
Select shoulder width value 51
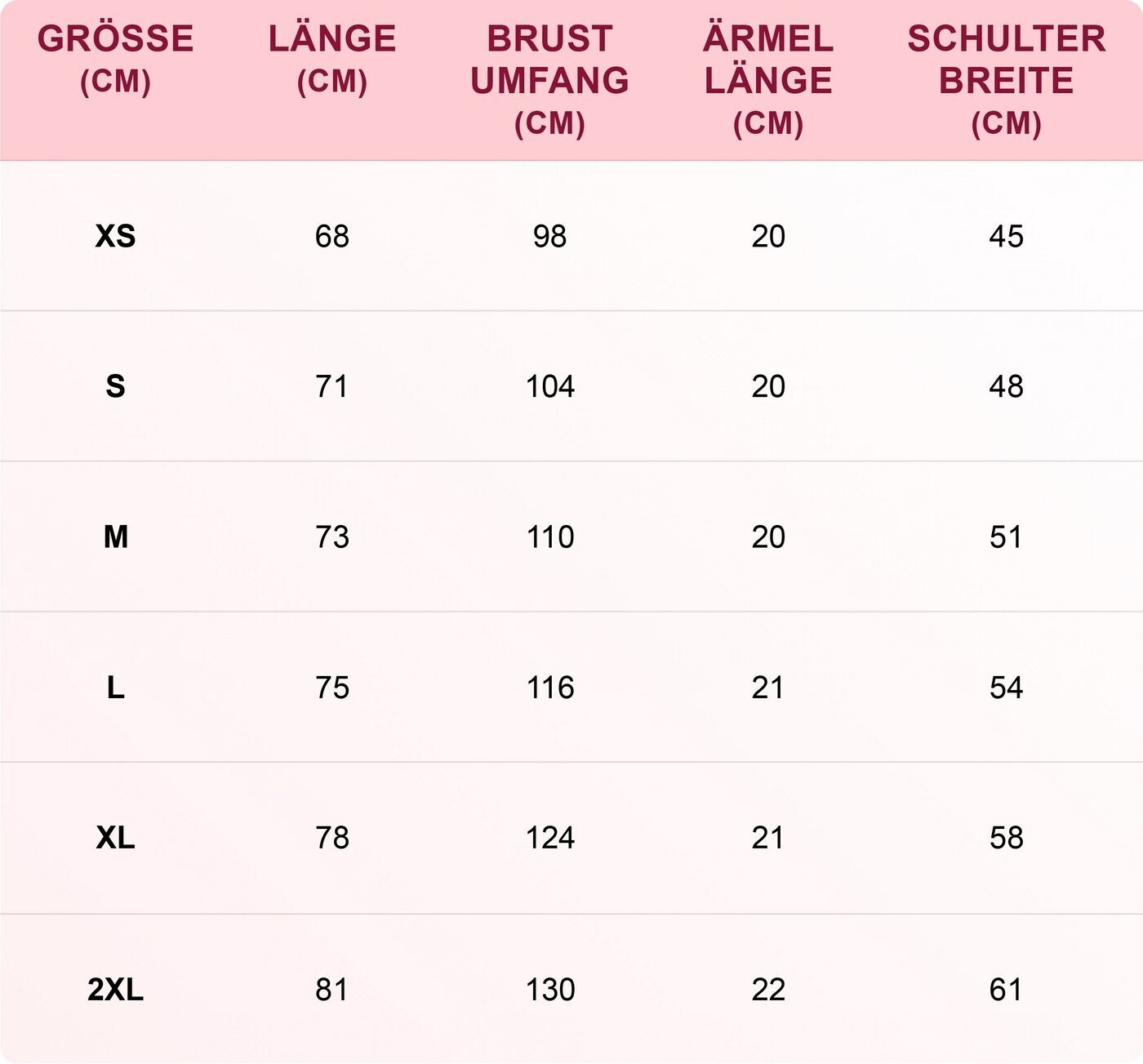tap(1006, 536)
